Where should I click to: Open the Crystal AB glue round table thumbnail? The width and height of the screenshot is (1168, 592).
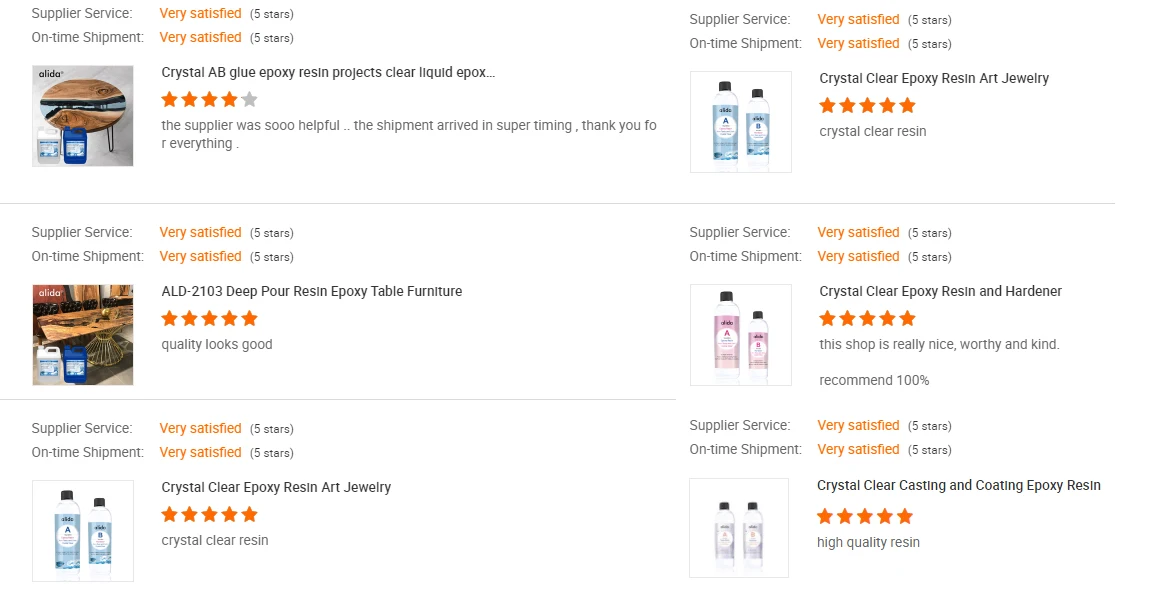83,116
